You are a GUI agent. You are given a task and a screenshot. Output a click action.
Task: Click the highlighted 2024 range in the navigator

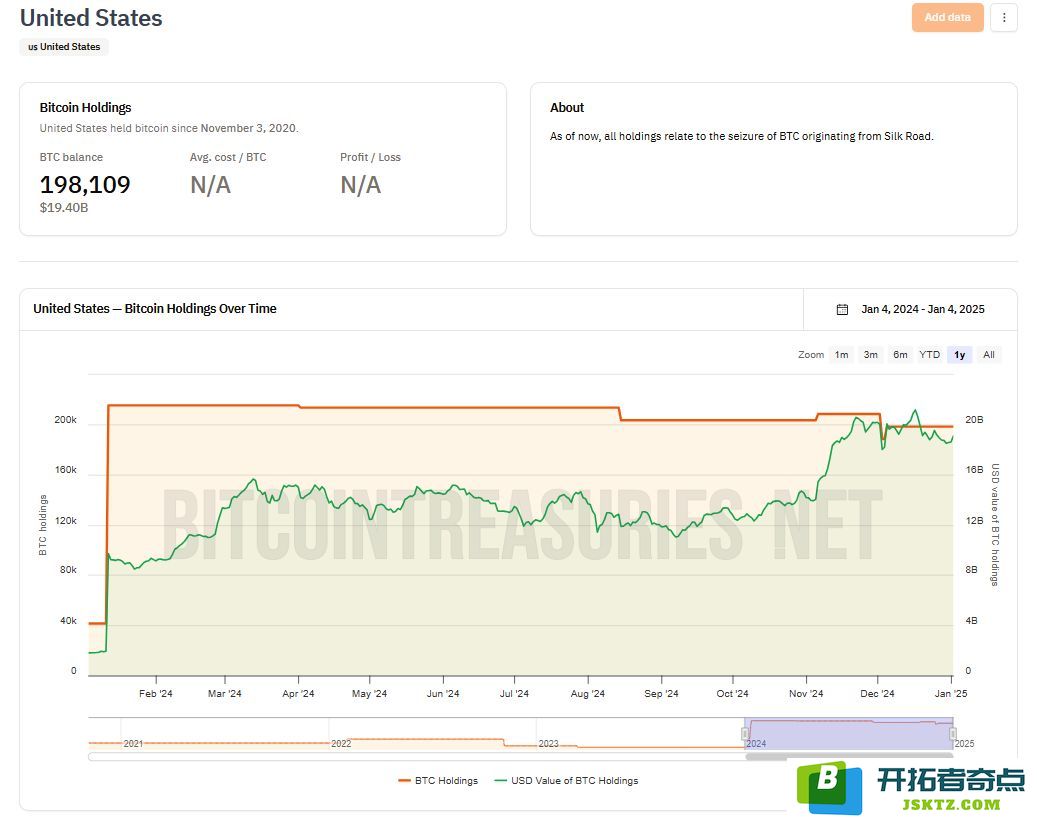point(849,733)
